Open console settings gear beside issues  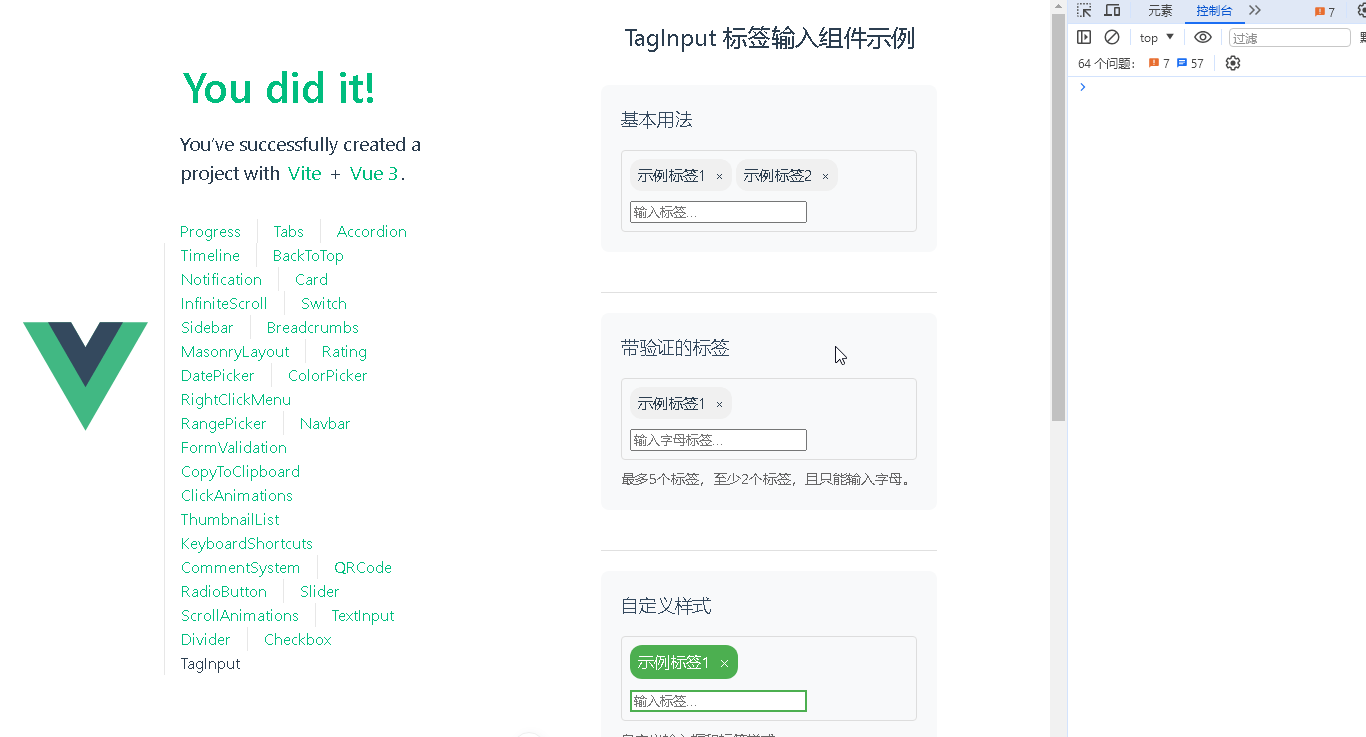pos(1233,63)
